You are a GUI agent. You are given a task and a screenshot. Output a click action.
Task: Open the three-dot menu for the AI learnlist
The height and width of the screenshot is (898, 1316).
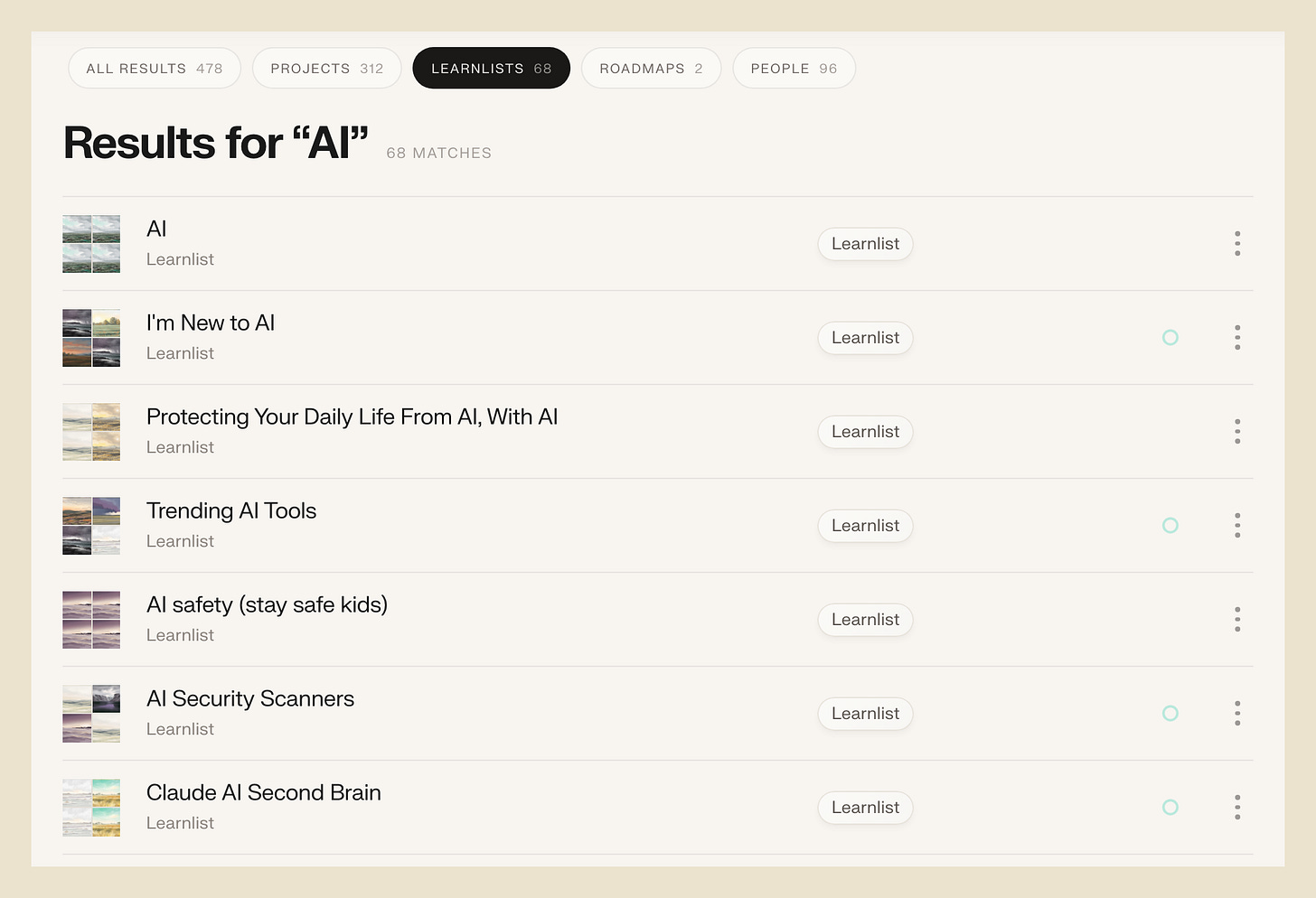click(1237, 244)
